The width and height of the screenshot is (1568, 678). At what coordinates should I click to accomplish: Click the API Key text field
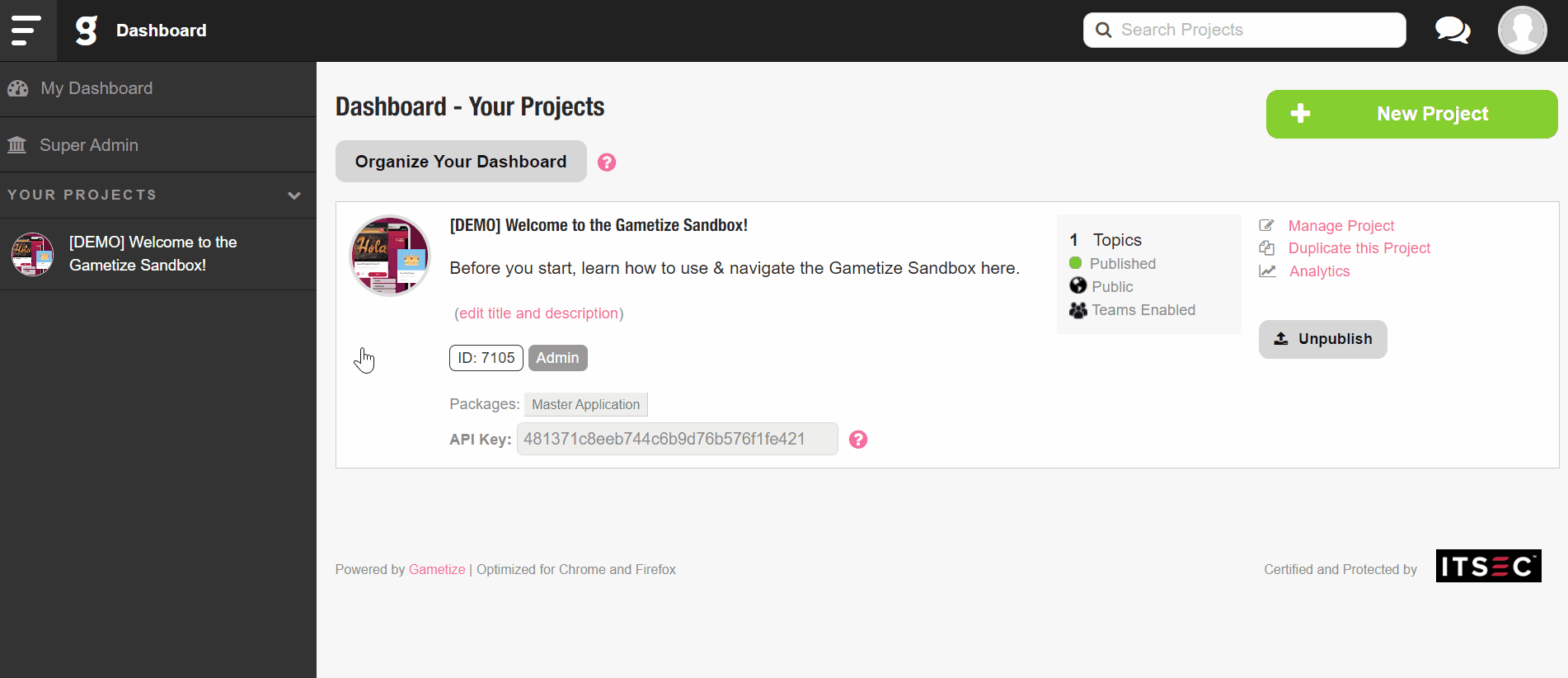click(x=677, y=439)
